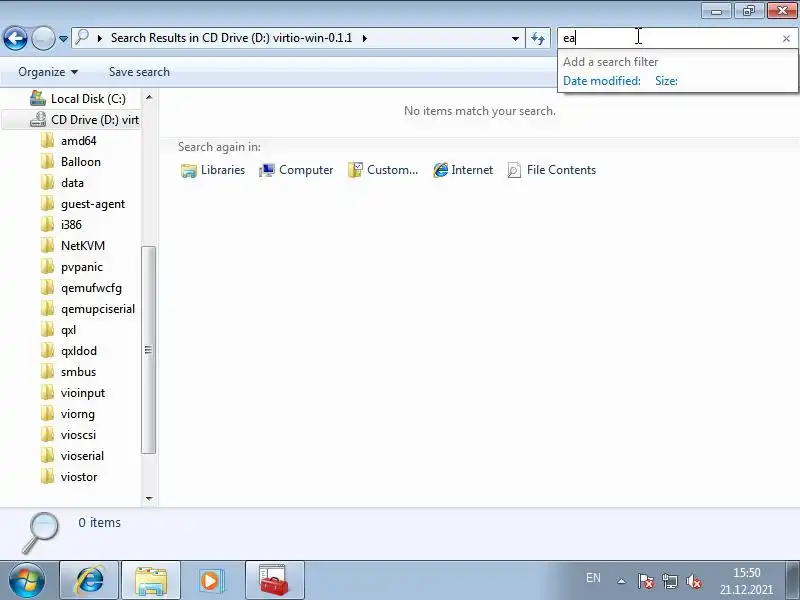
Task: Click Save search in the toolbar
Action: click(139, 72)
